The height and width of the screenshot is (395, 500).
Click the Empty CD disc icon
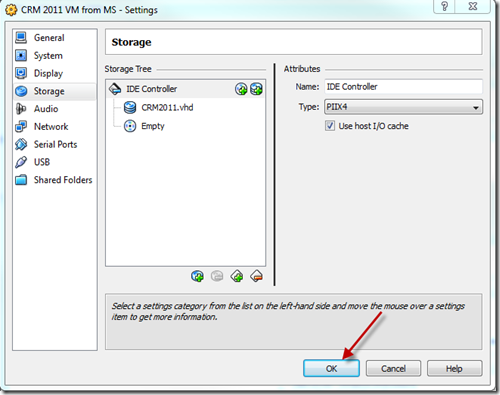coord(130,126)
